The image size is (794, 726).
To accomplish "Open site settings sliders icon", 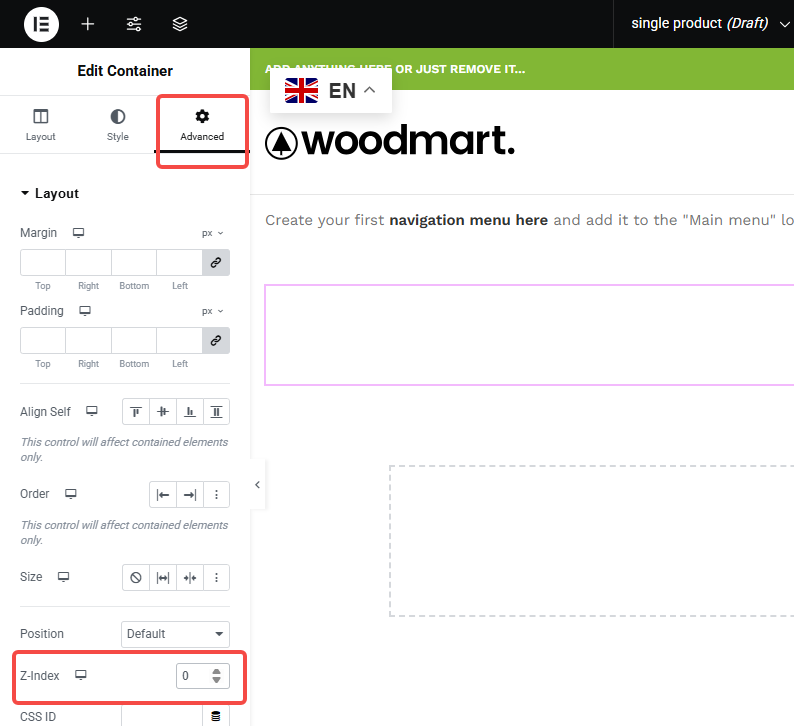I will tap(134, 24).
